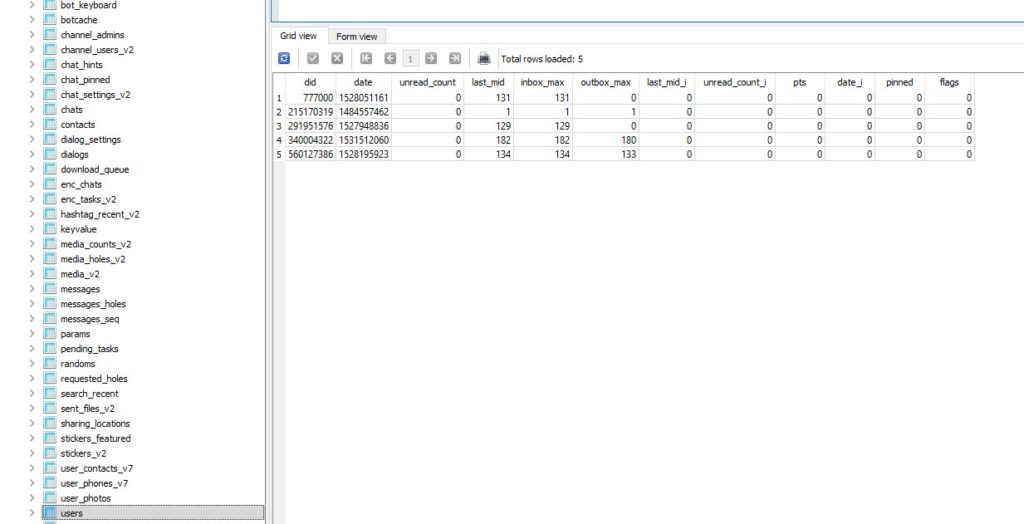This screenshot has width=1024, height=524.
Task: Select the did cell 291951576
Action: click(x=310, y=126)
